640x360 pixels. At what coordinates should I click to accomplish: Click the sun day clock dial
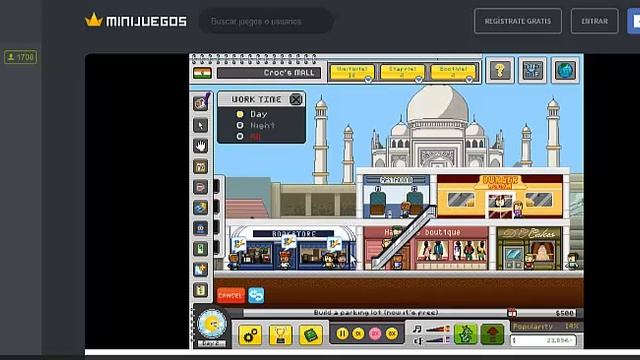point(211,324)
